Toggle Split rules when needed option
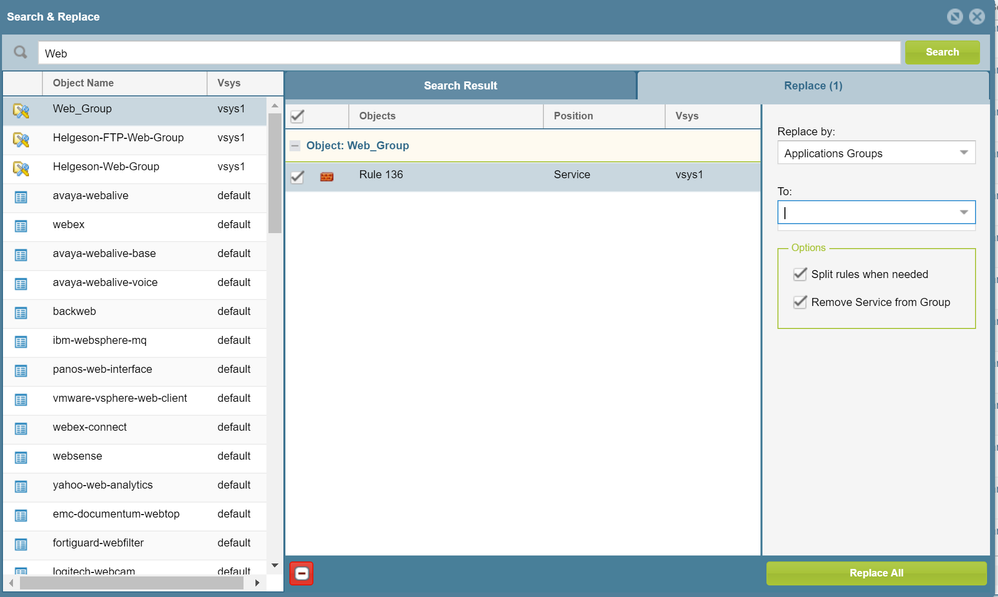 click(x=800, y=274)
